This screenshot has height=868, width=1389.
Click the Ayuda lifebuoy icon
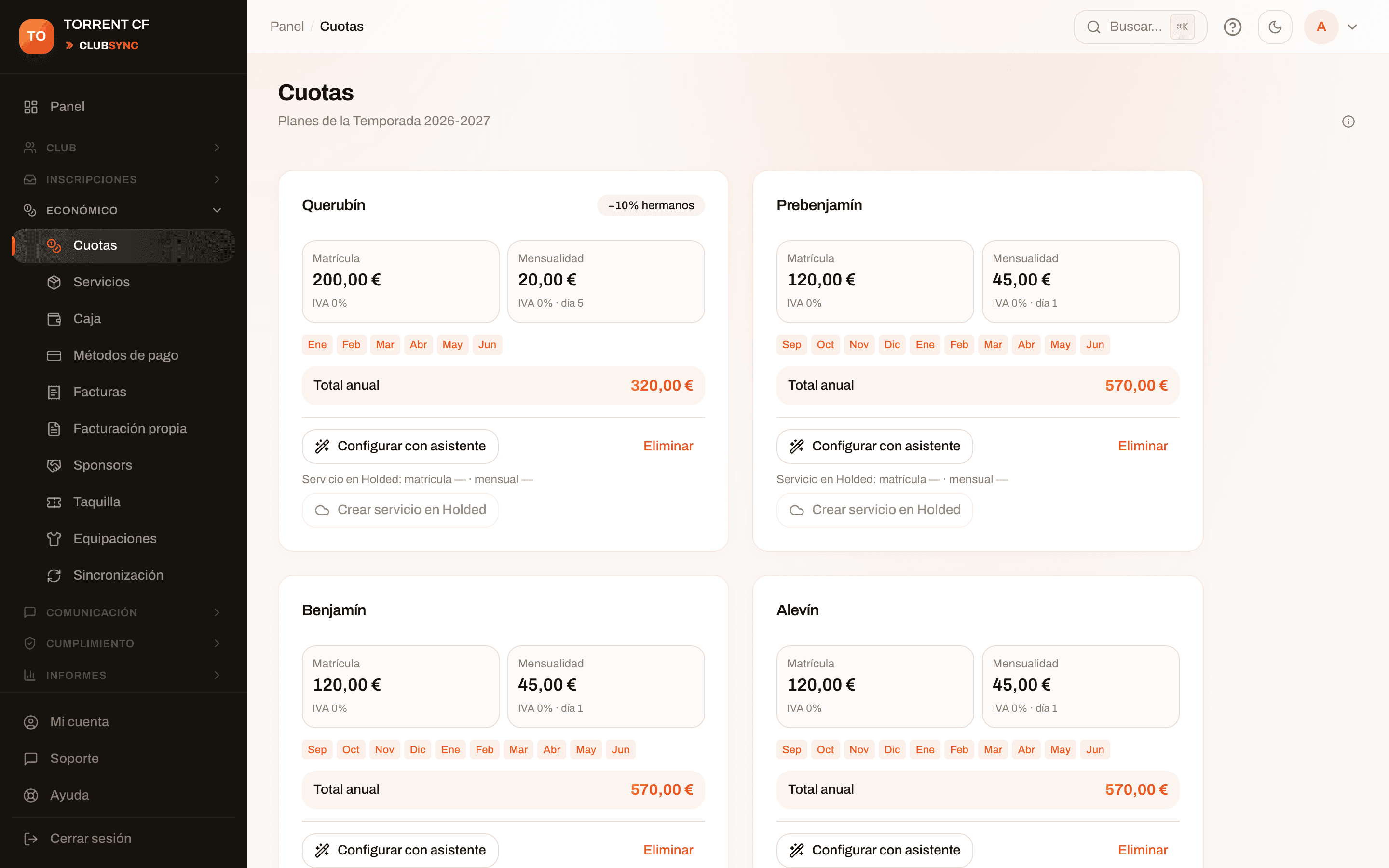pos(30,796)
